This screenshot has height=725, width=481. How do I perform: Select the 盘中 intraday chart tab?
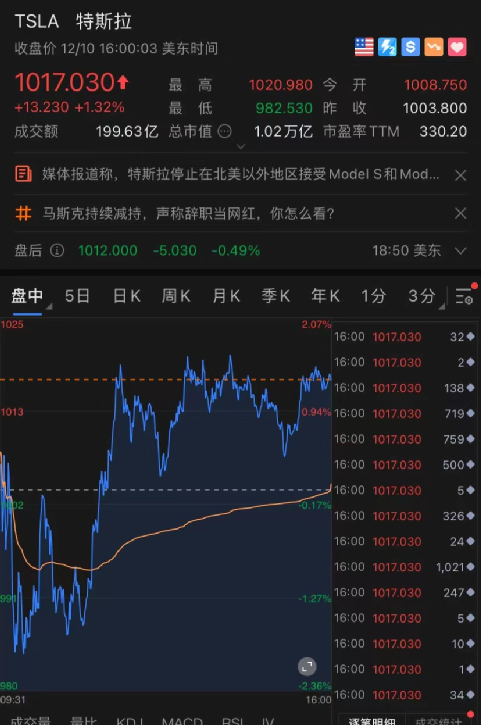27,296
